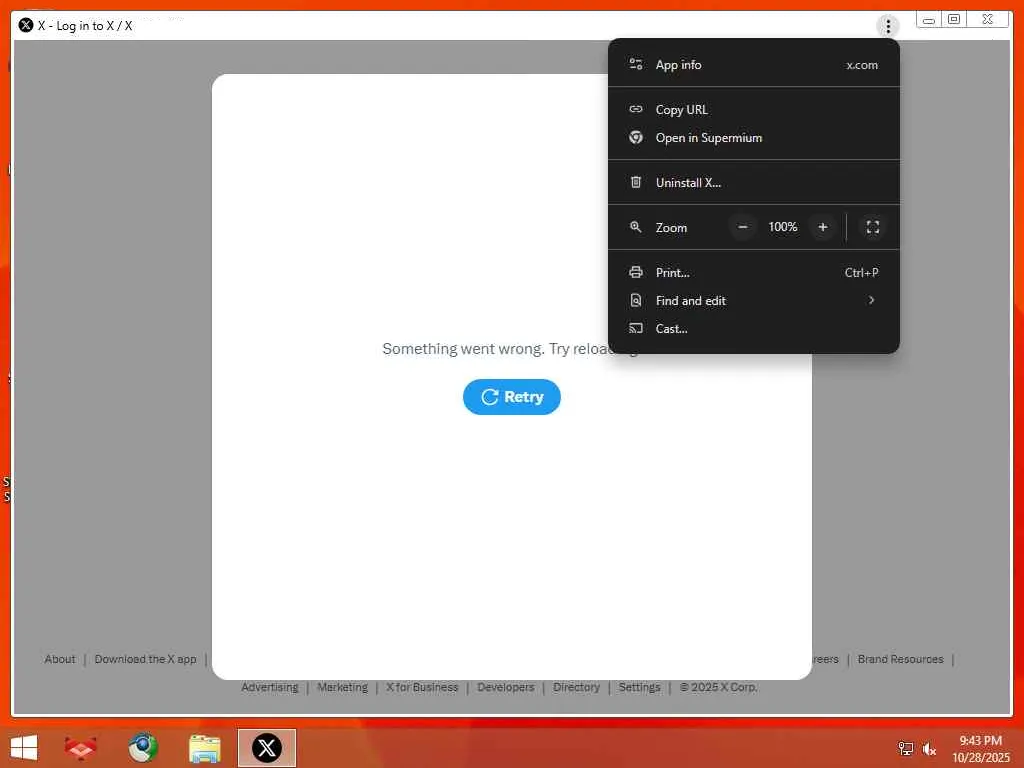Click the X app taskbar icon

[266, 748]
